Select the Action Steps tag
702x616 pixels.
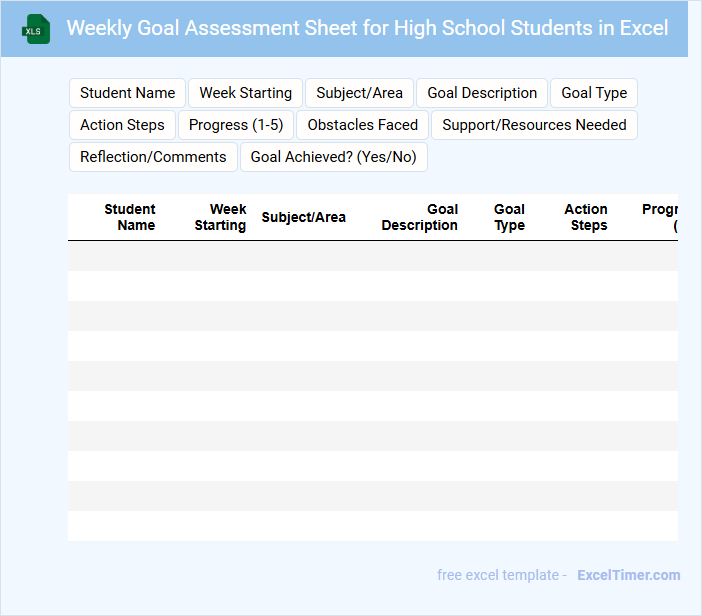pos(122,125)
